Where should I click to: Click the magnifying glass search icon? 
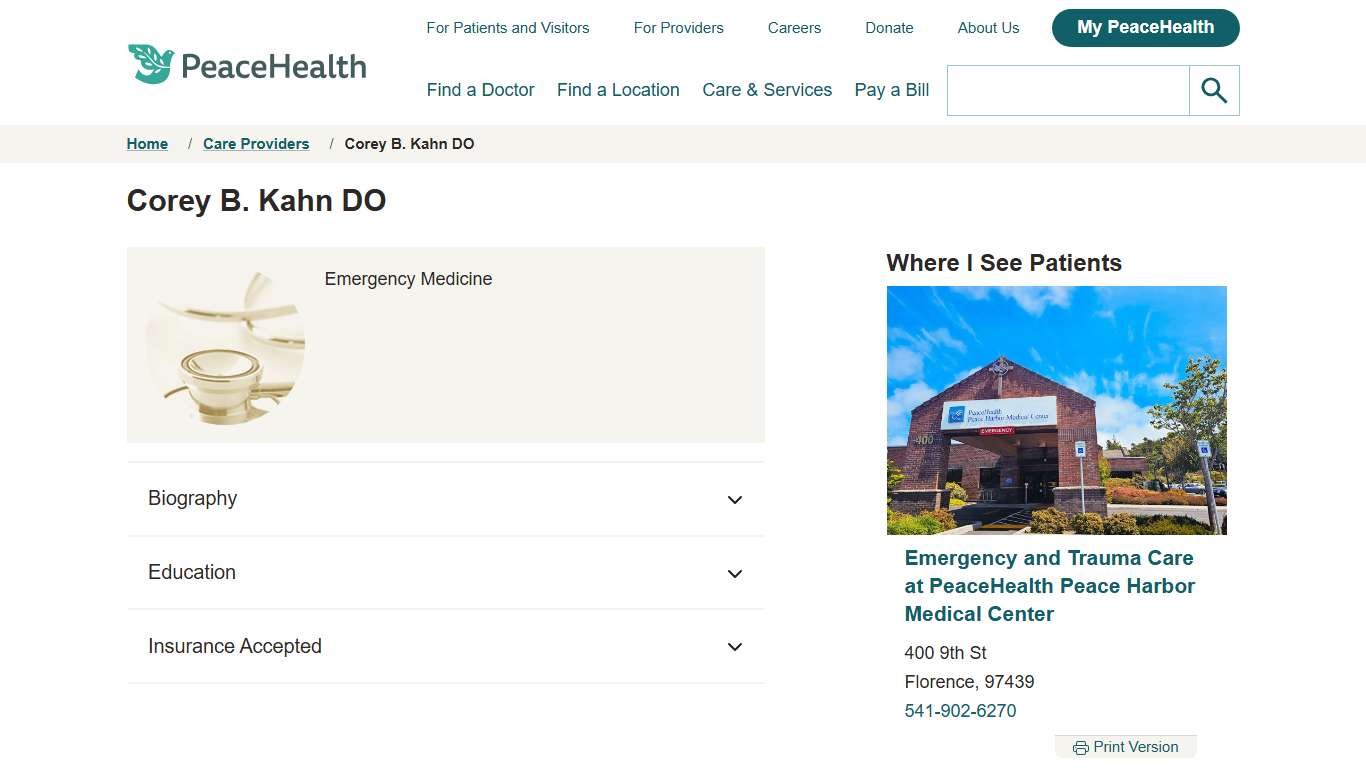click(x=1214, y=91)
